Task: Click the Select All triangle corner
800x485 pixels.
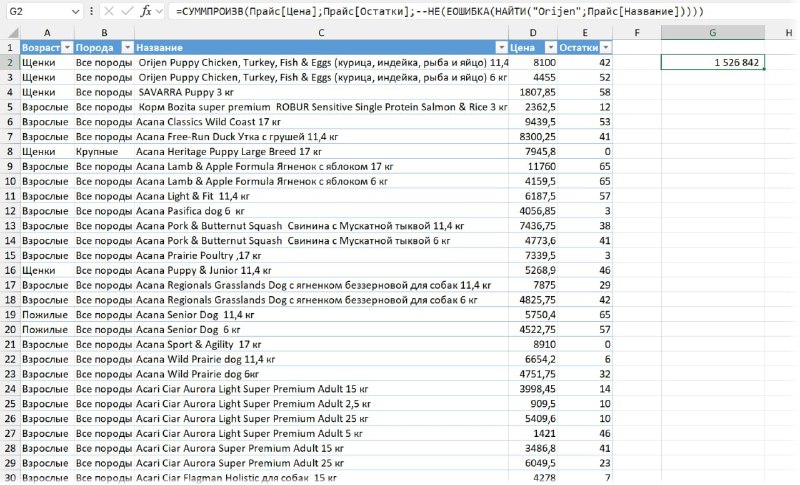Action: [13, 34]
